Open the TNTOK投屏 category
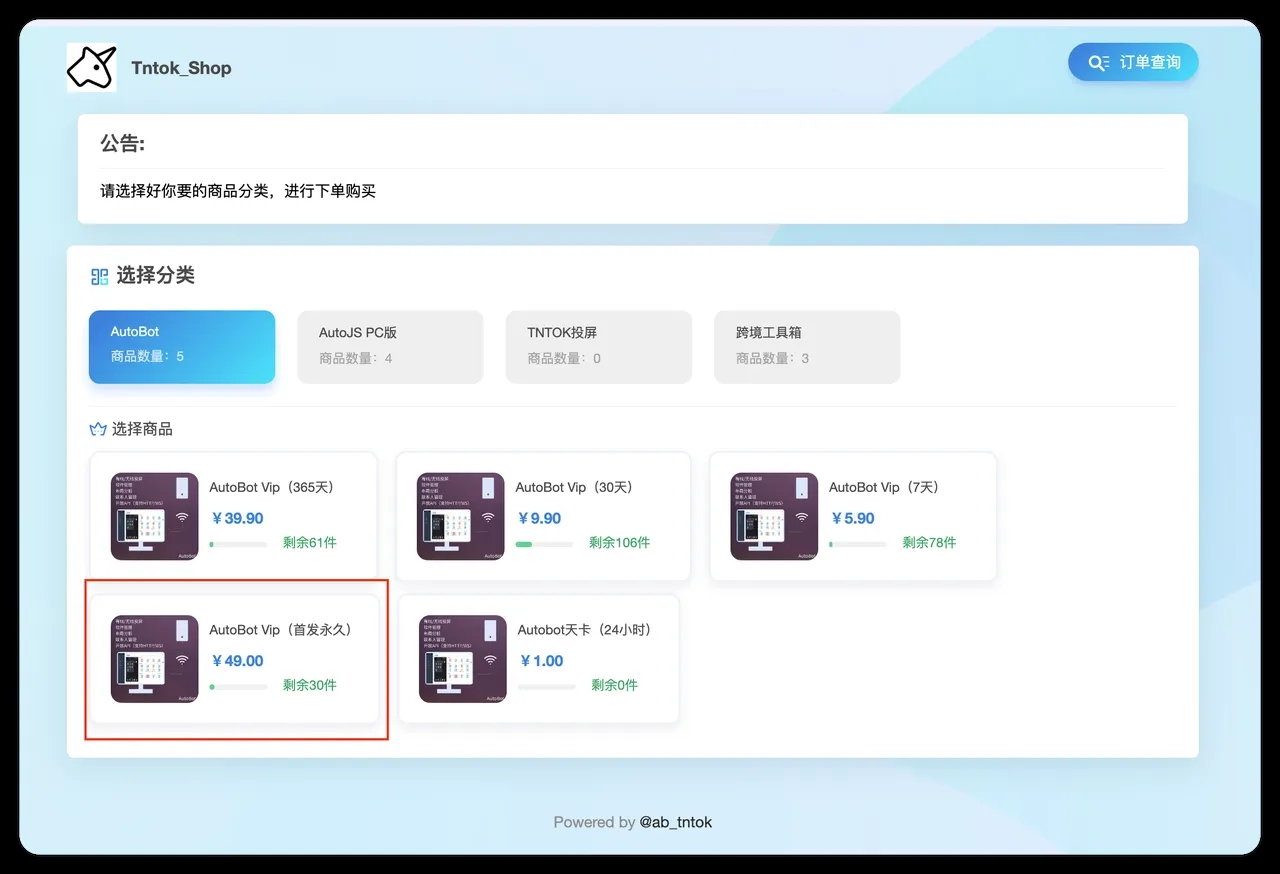 click(598, 346)
